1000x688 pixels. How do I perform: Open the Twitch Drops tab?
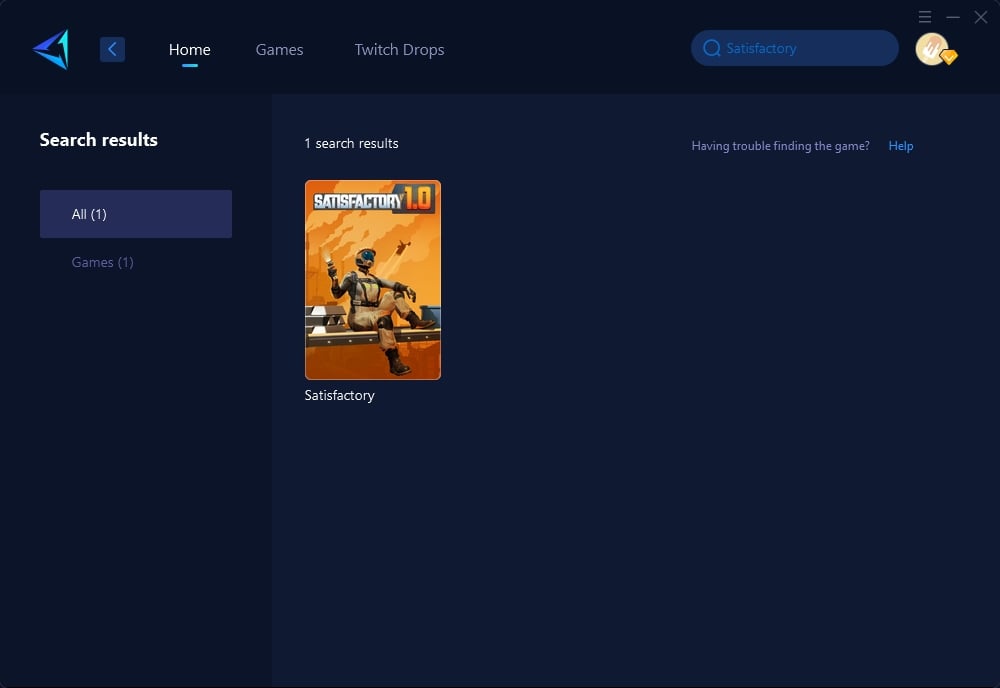[399, 50]
